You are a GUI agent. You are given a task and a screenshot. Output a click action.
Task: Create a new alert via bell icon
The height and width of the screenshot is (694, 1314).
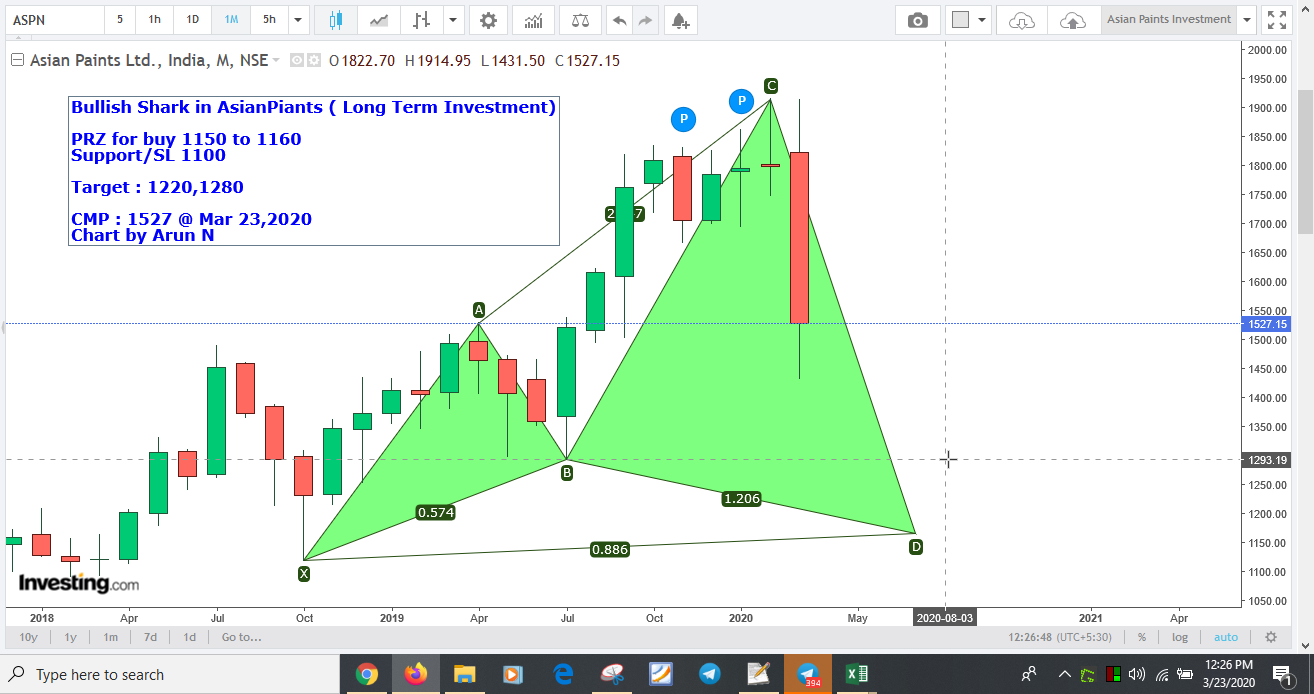coord(681,20)
